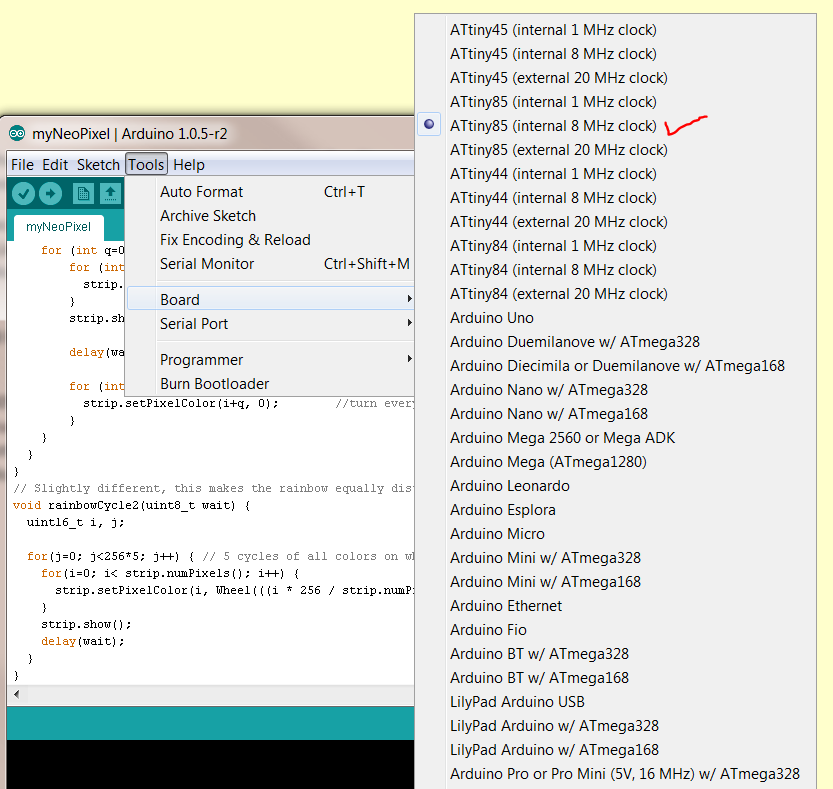Pick Arduino Mini w/ ATmega328
Viewport: 833px width, 789px height.
click(x=546, y=557)
